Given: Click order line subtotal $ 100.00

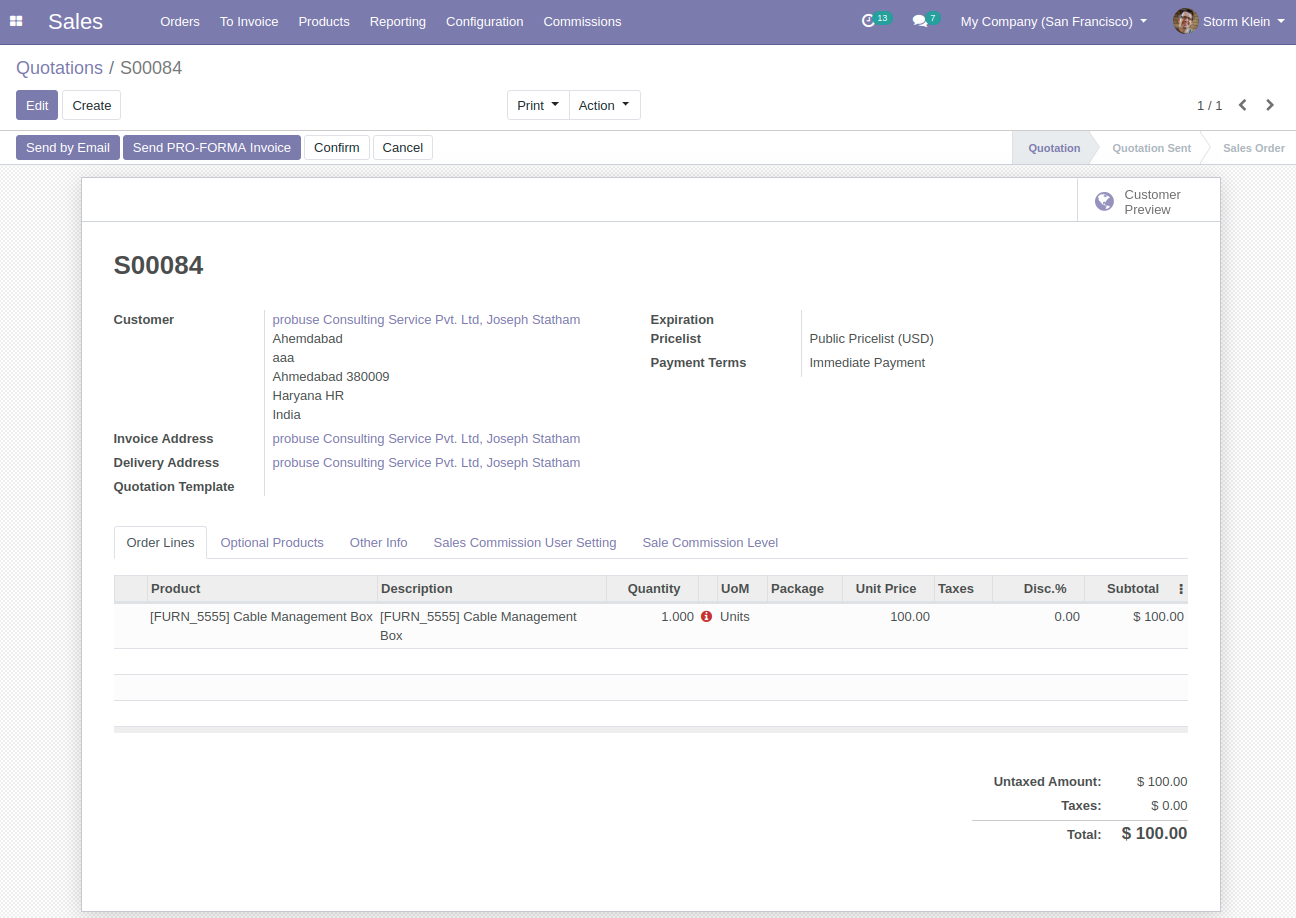Looking at the screenshot, I should click(x=1158, y=617).
